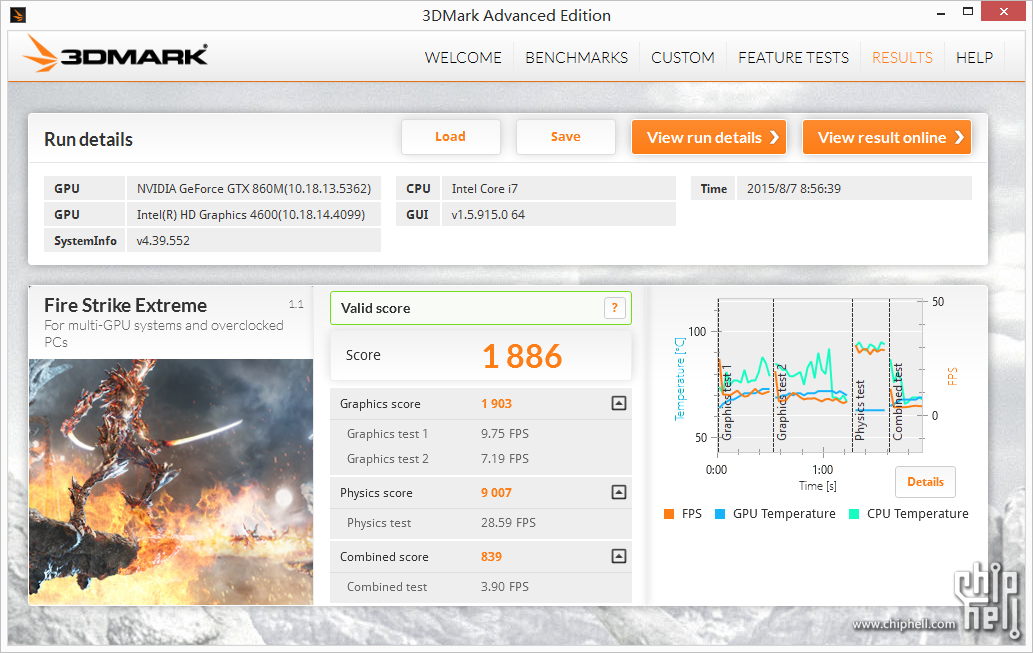Click Combined test result 3.90 FPS
The image size is (1033, 653).
click(505, 586)
